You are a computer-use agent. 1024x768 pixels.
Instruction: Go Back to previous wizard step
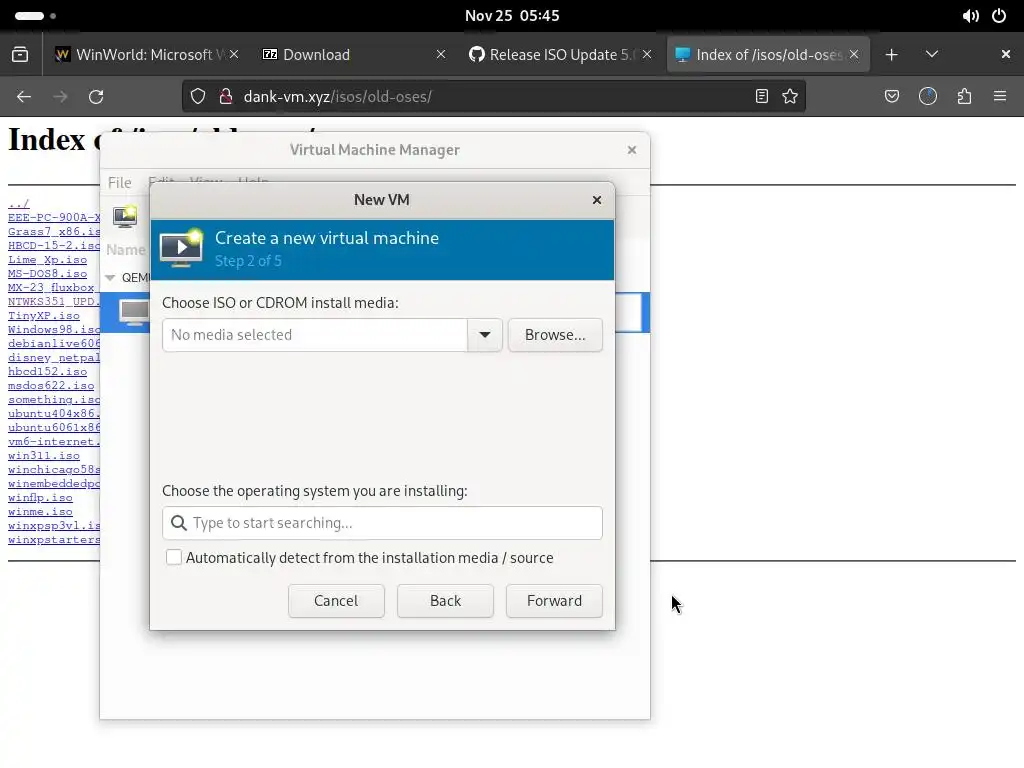tap(445, 601)
